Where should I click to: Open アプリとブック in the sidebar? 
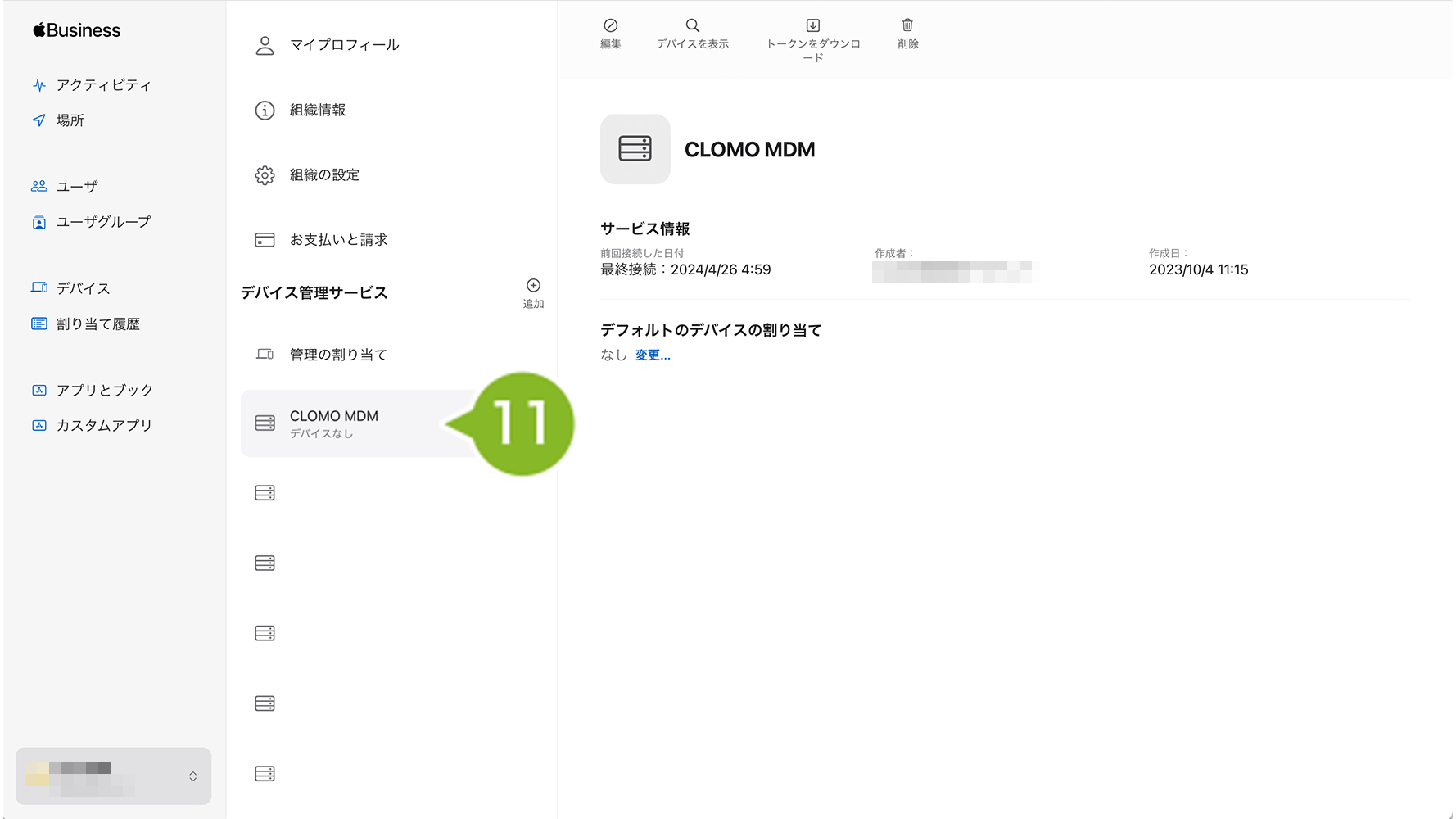tap(93, 391)
